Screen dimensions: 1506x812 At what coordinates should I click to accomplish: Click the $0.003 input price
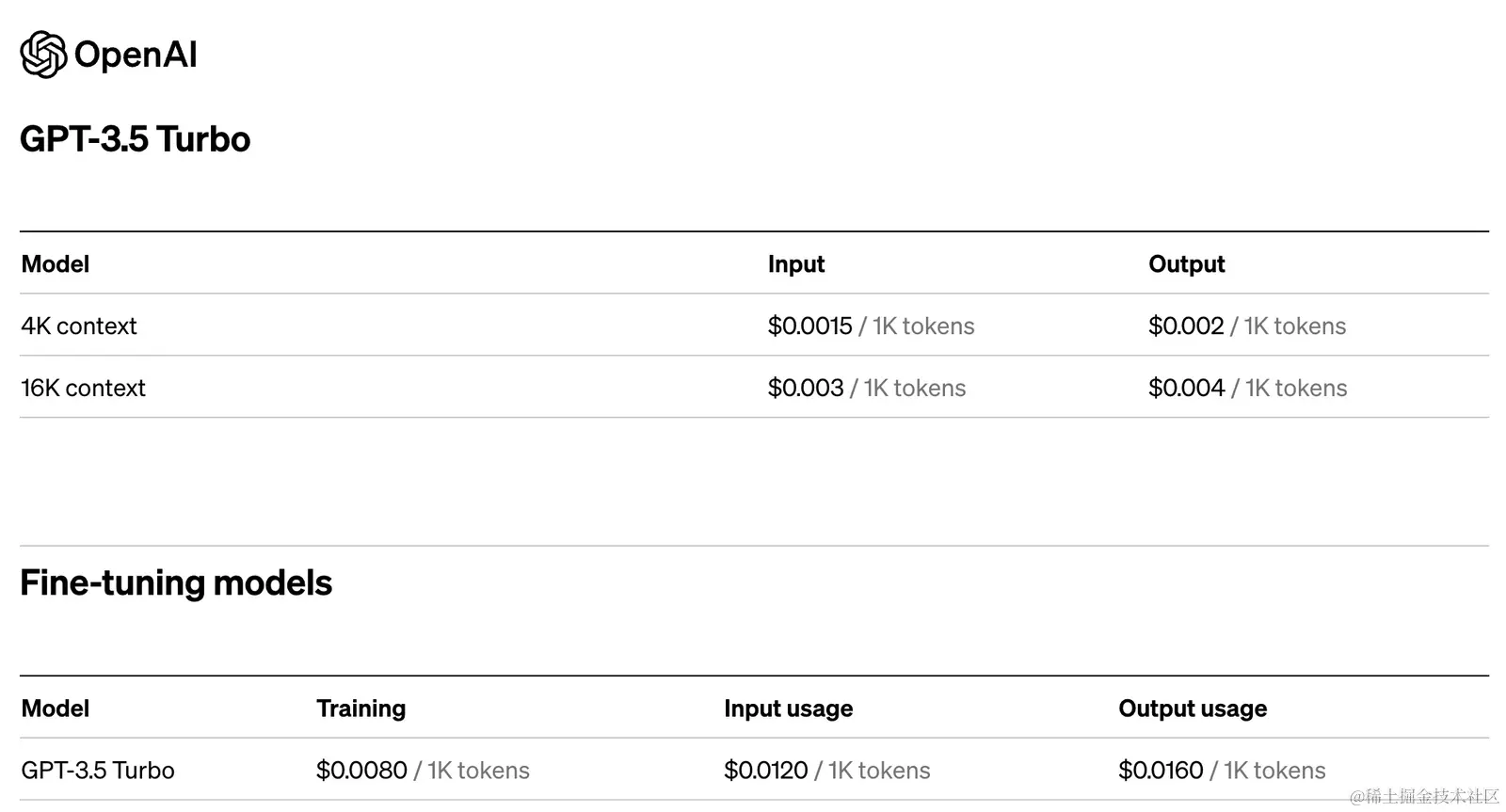(806, 389)
